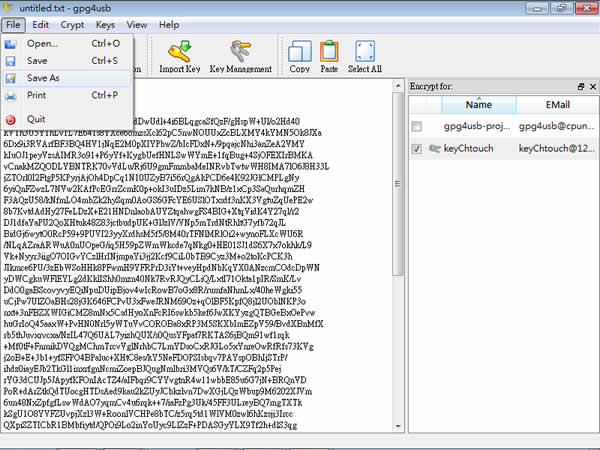Select Open... in the File menu
600x450 pixels.
point(43,43)
